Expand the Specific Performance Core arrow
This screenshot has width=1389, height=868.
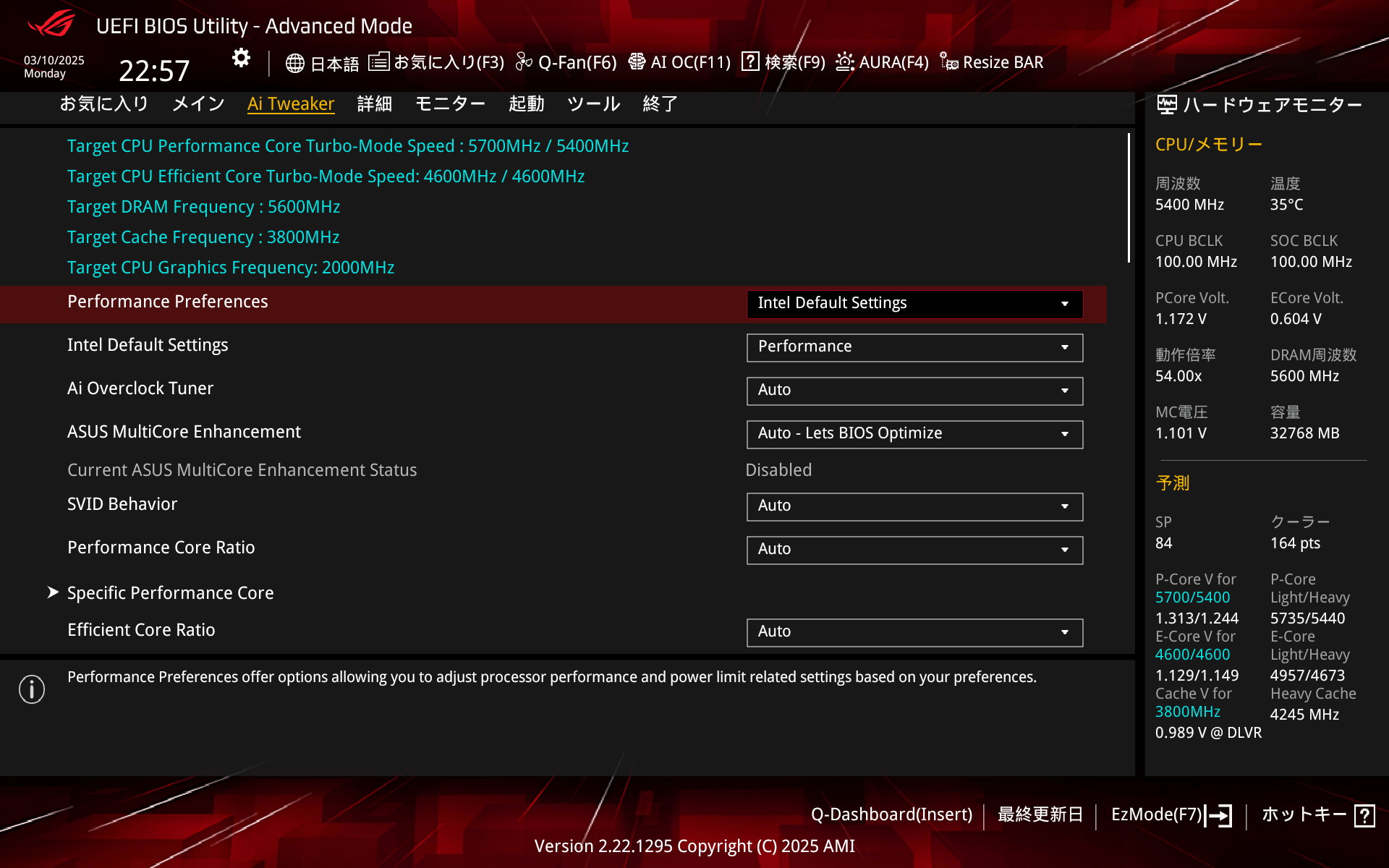[x=53, y=592]
